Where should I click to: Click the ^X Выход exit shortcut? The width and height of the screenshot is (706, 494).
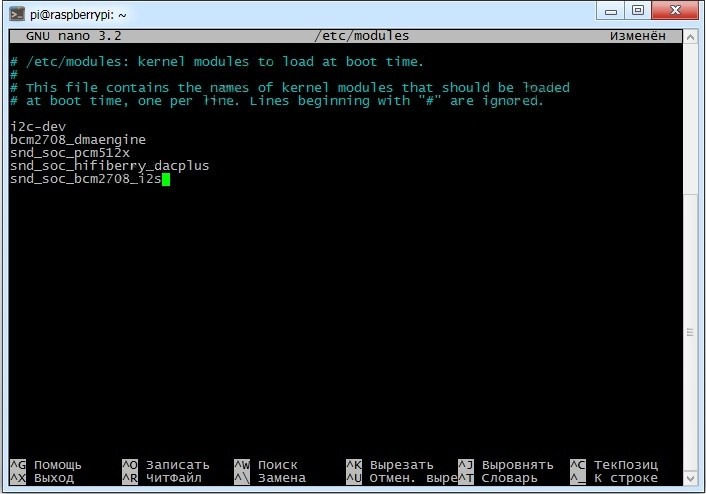point(42,478)
